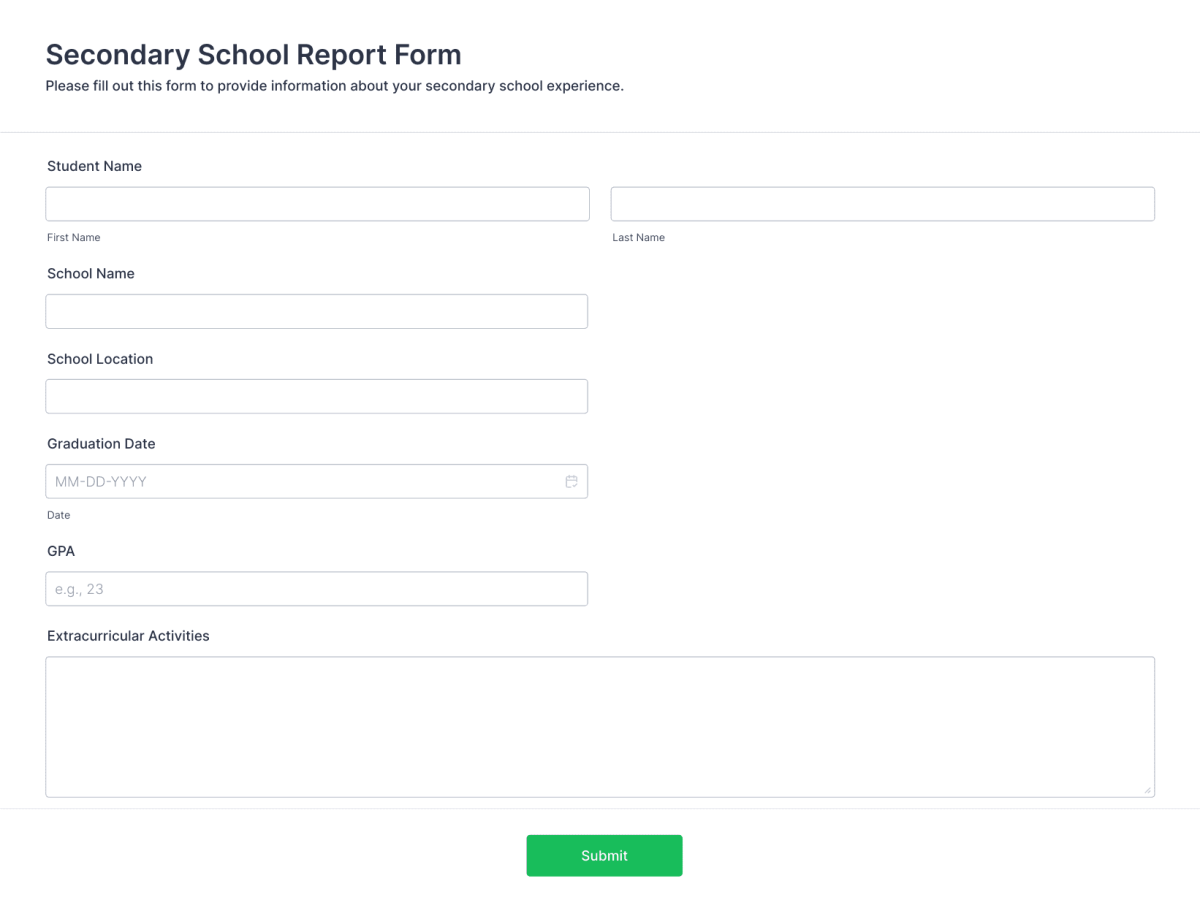
Task: Click the Extracurricular Activities label
Action: 128,636
